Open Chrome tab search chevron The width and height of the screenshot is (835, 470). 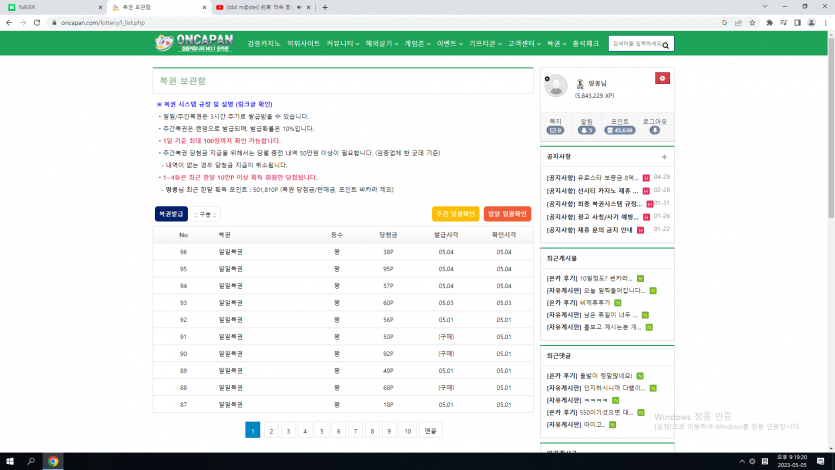tap(765, 7)
